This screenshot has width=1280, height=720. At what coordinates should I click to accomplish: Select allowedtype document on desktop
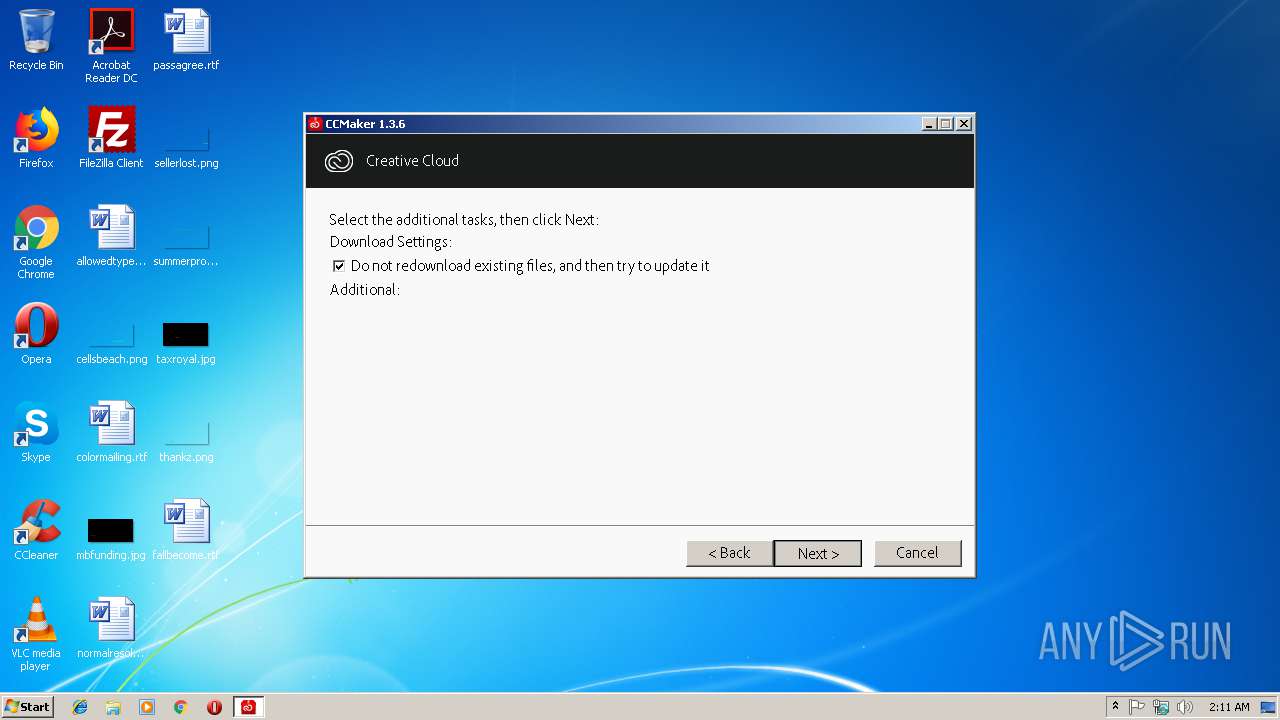pos(111,236)
